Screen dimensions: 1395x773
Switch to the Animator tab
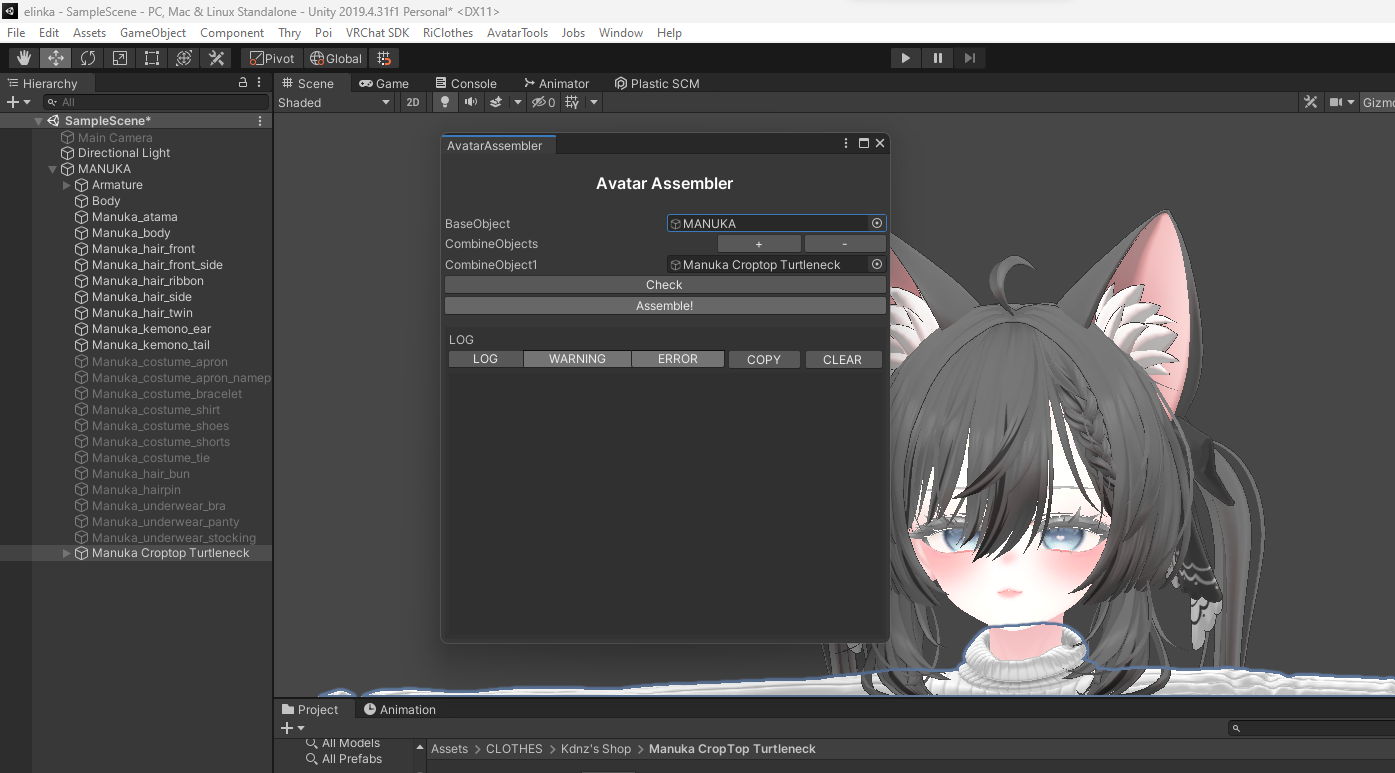point(556,83)
